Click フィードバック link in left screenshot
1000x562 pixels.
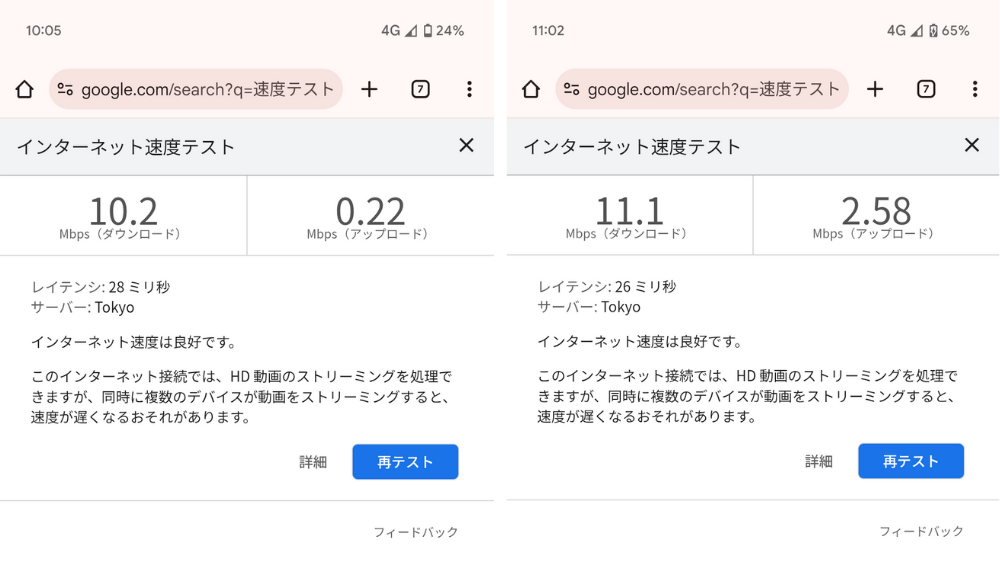click(416, 532)
